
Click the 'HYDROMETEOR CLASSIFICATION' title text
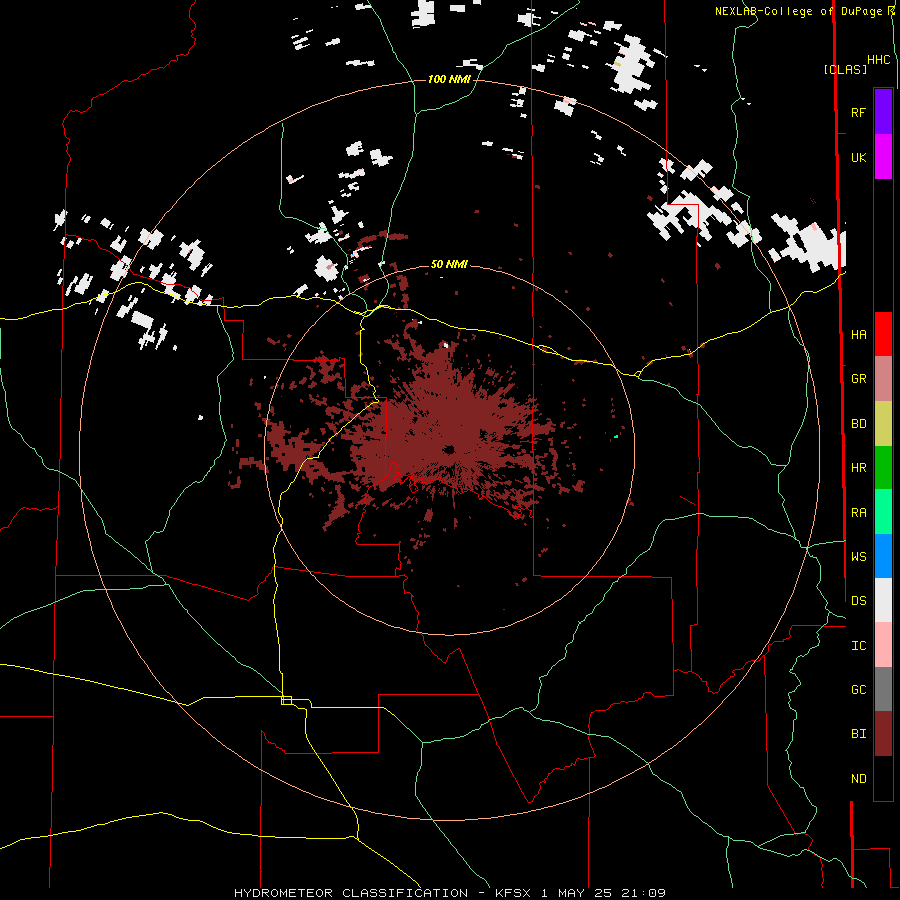(351, 893)
